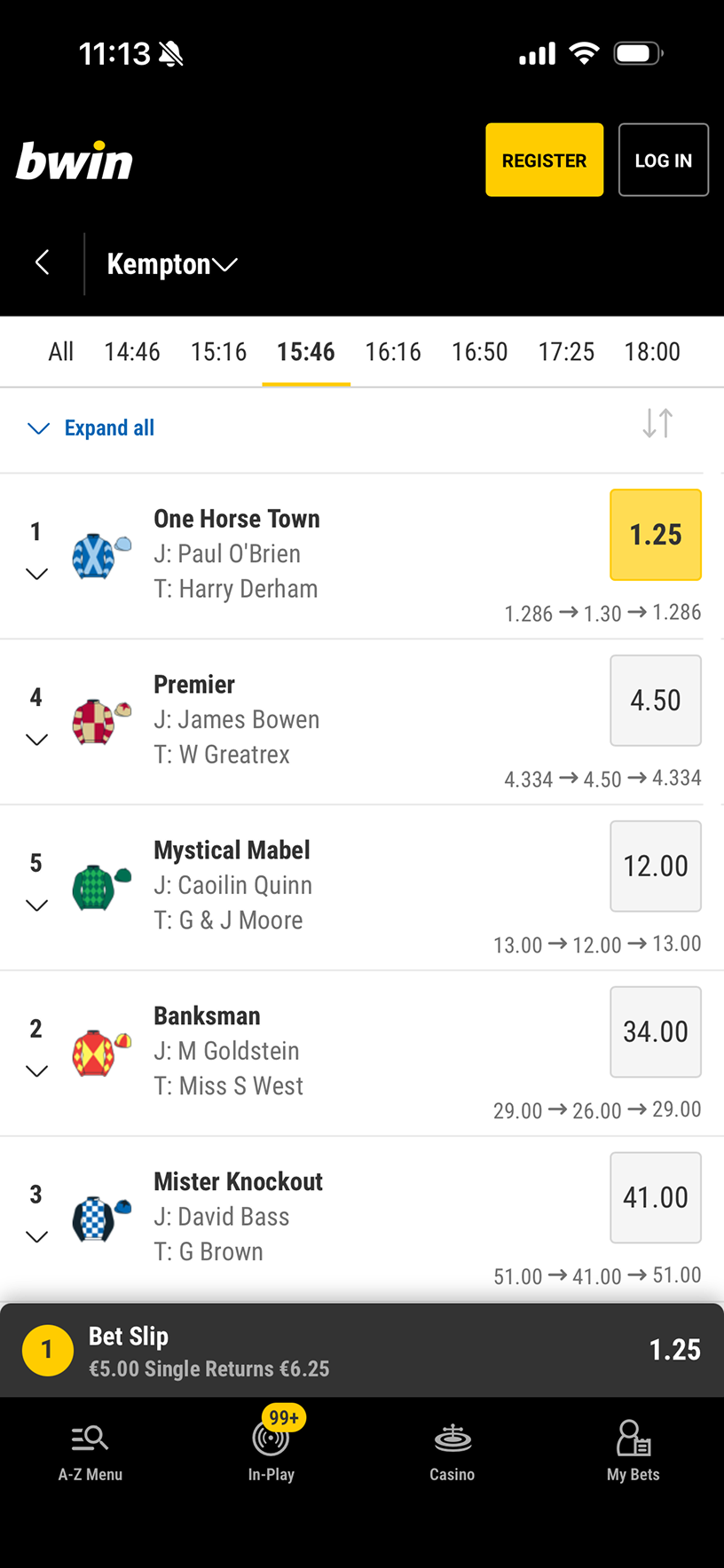Image resolution: width=724 pixels, height=1568 pixels.
Task: Deselect One Horse Town 1.25 odds
Action: [656, 535]
